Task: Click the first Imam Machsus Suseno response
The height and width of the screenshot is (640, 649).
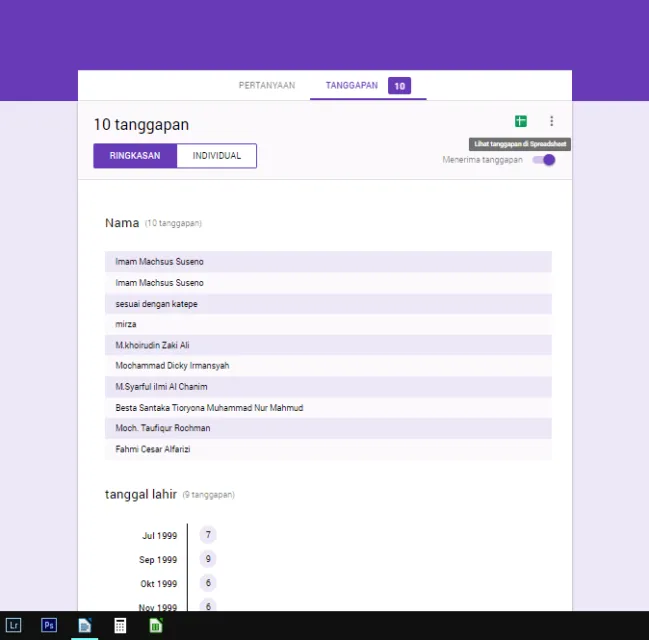Action: pos(328,262)
